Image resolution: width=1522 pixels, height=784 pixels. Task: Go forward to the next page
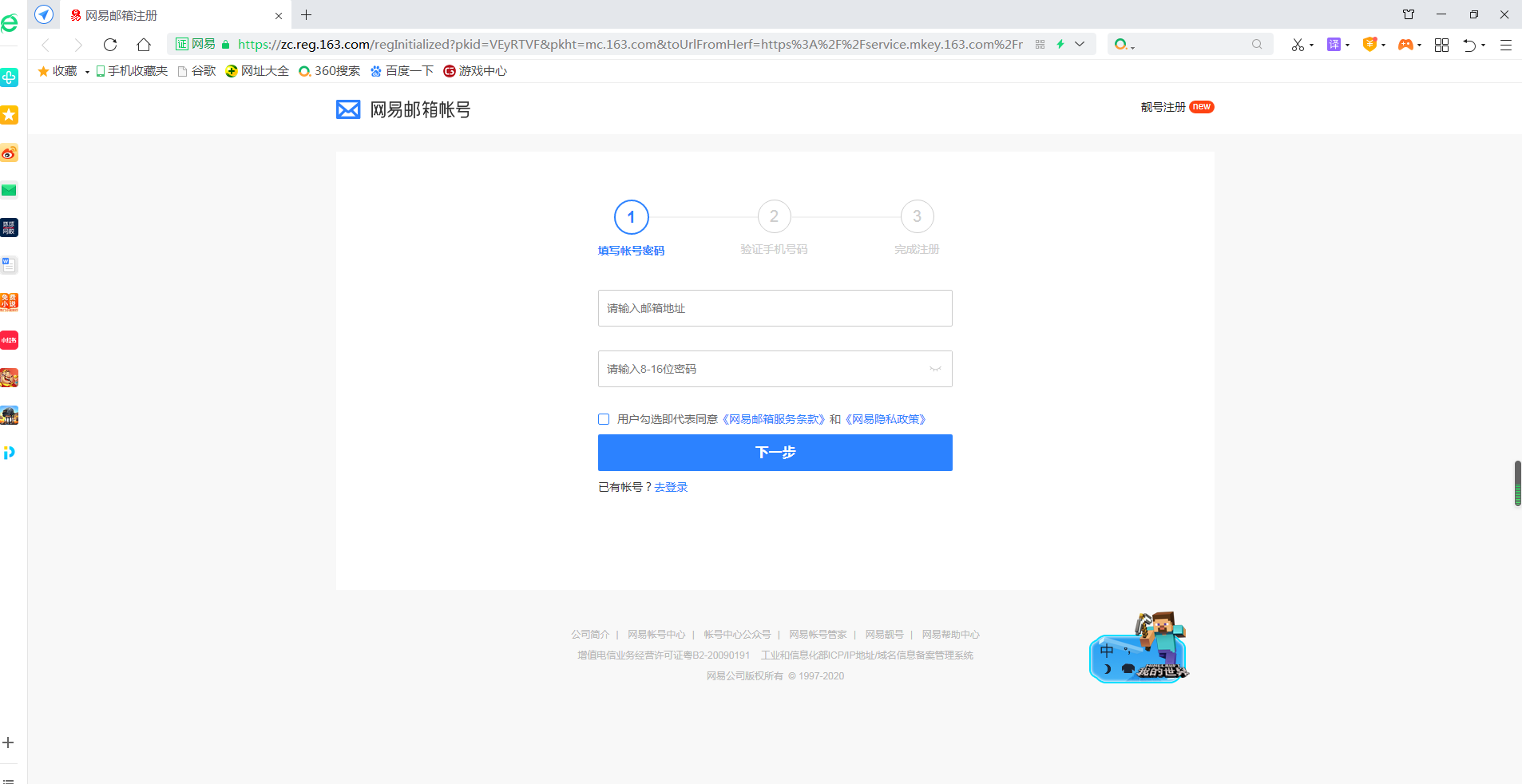click(x=77, y=45)
